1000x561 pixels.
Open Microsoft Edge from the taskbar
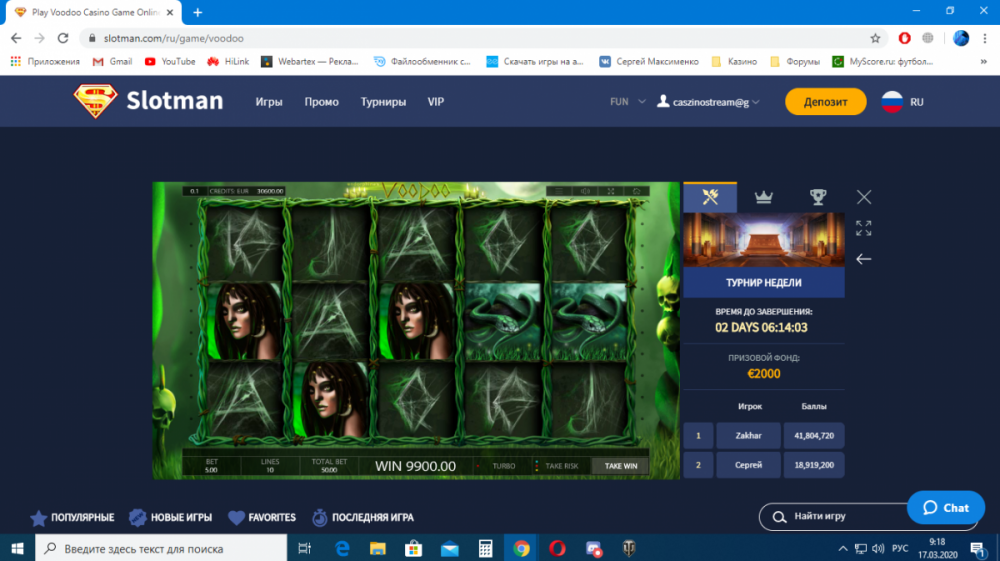pos(342,548)
